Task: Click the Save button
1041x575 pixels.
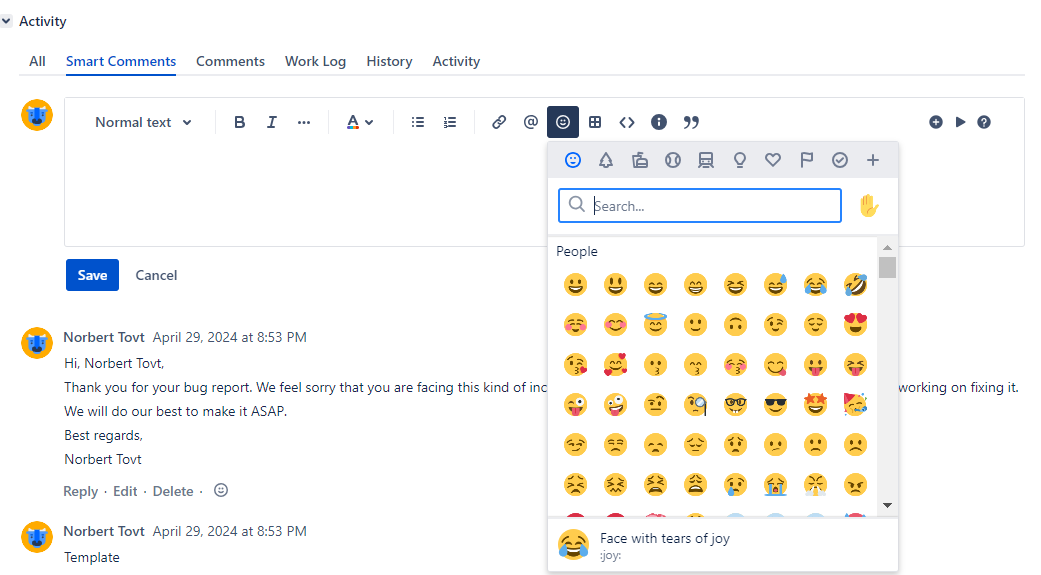Action: pyautogui.click(x=92, y=275)
